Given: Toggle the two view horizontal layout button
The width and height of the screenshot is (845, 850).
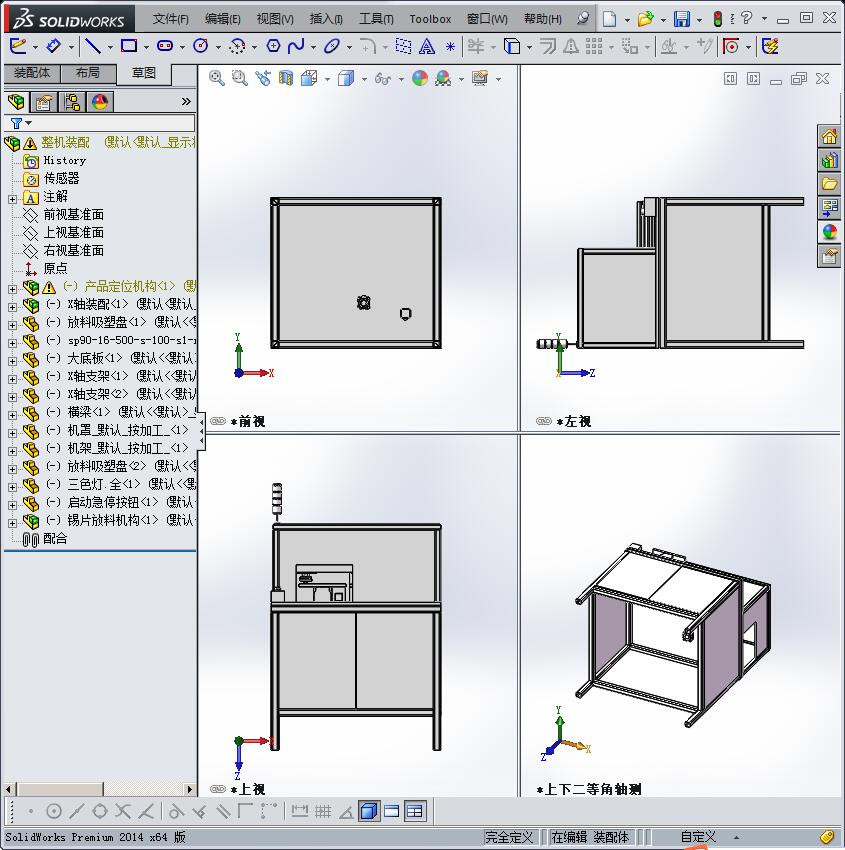Looking at the screenshot, I should point(391,811).
